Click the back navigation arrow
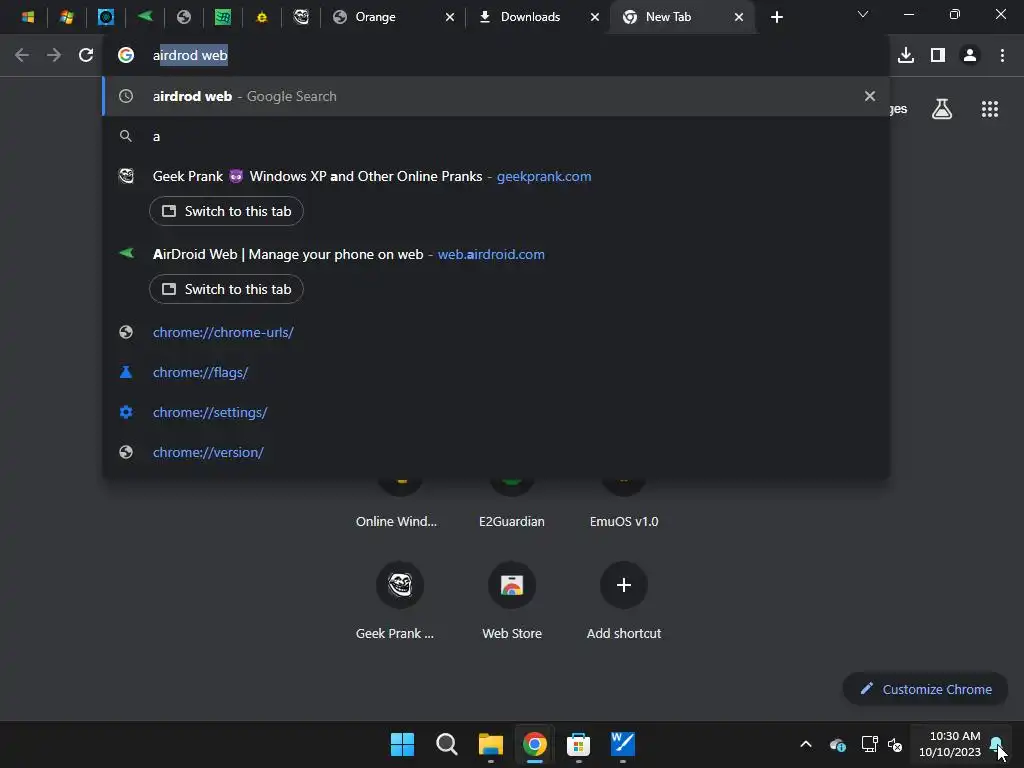Viewport: 1024px width, 768px height. (x=22, y=55)
